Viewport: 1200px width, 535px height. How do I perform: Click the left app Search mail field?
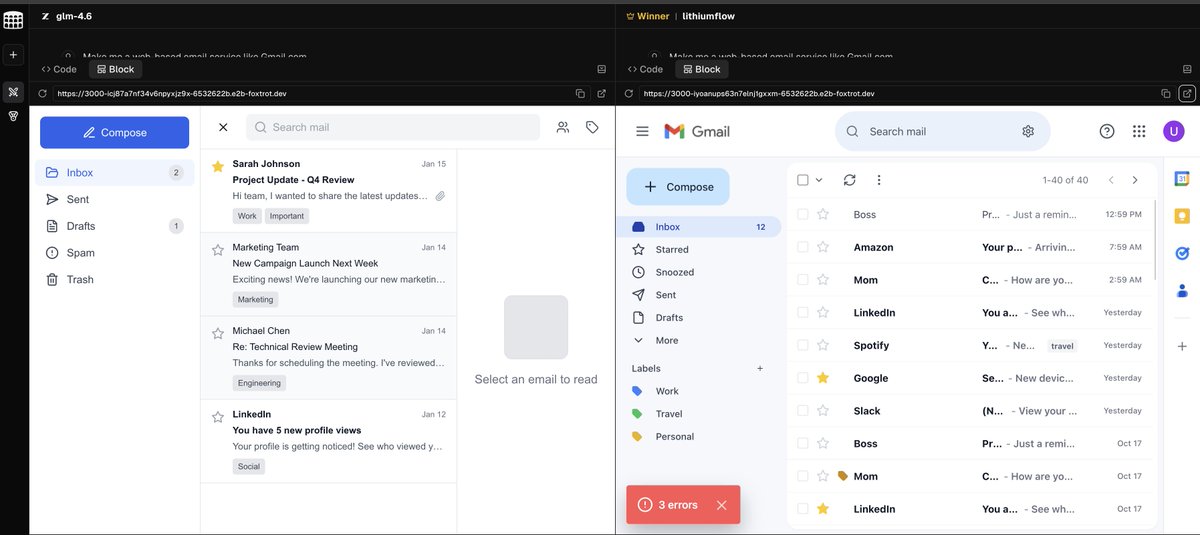(393, 127)
